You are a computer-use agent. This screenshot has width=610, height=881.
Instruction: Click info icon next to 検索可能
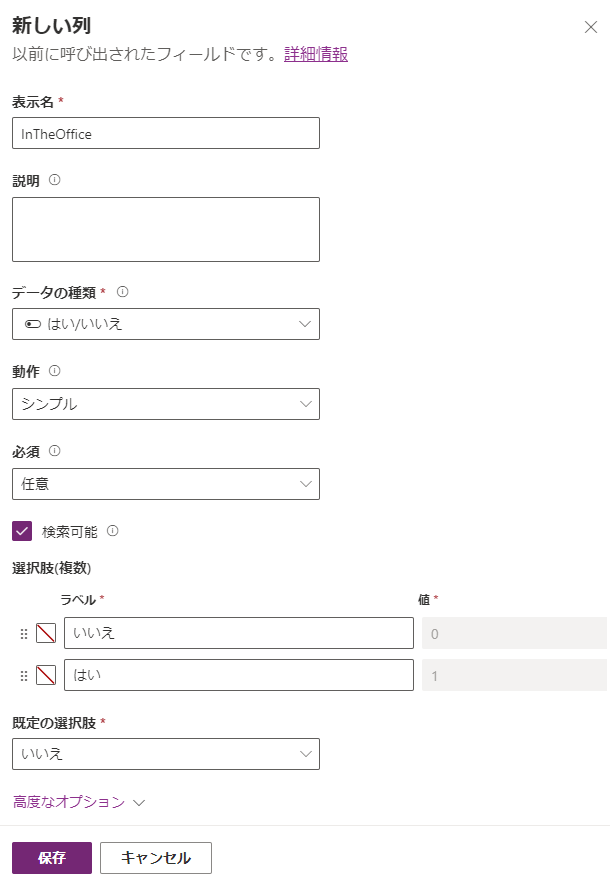tap(113, 531)
